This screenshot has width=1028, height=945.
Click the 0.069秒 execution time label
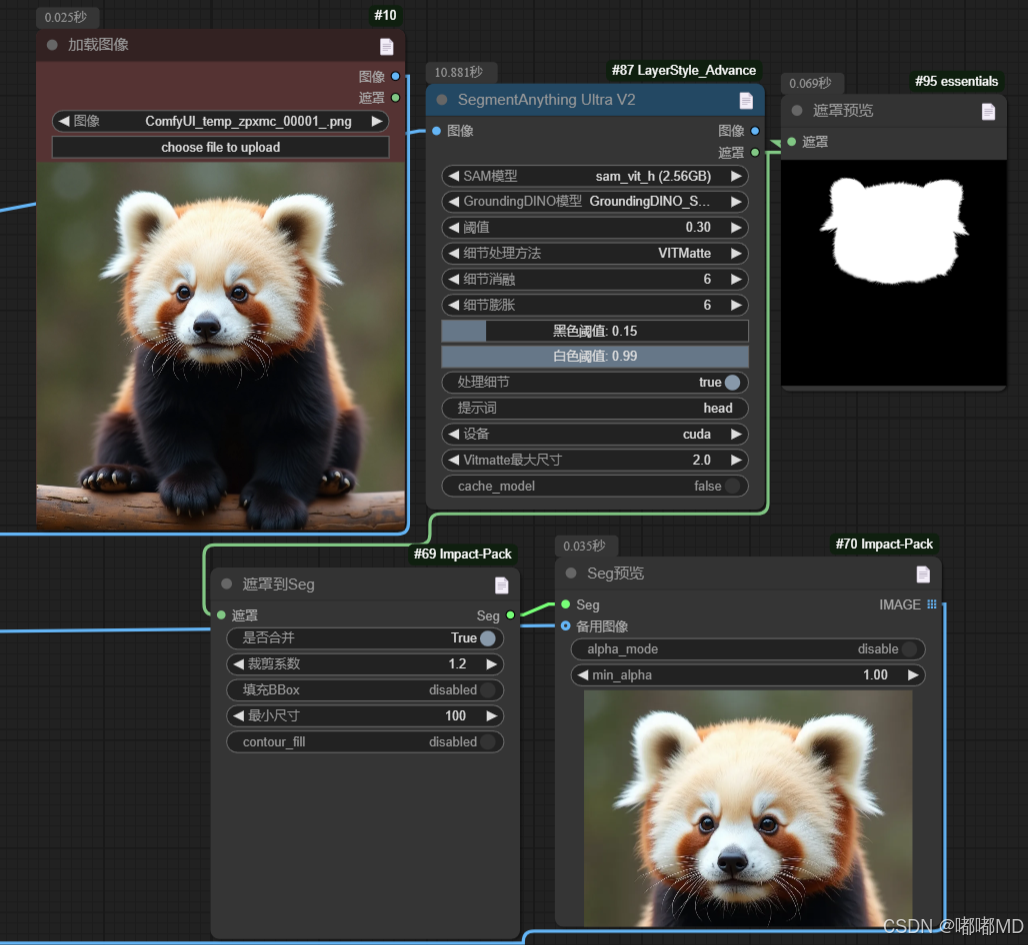810,83
